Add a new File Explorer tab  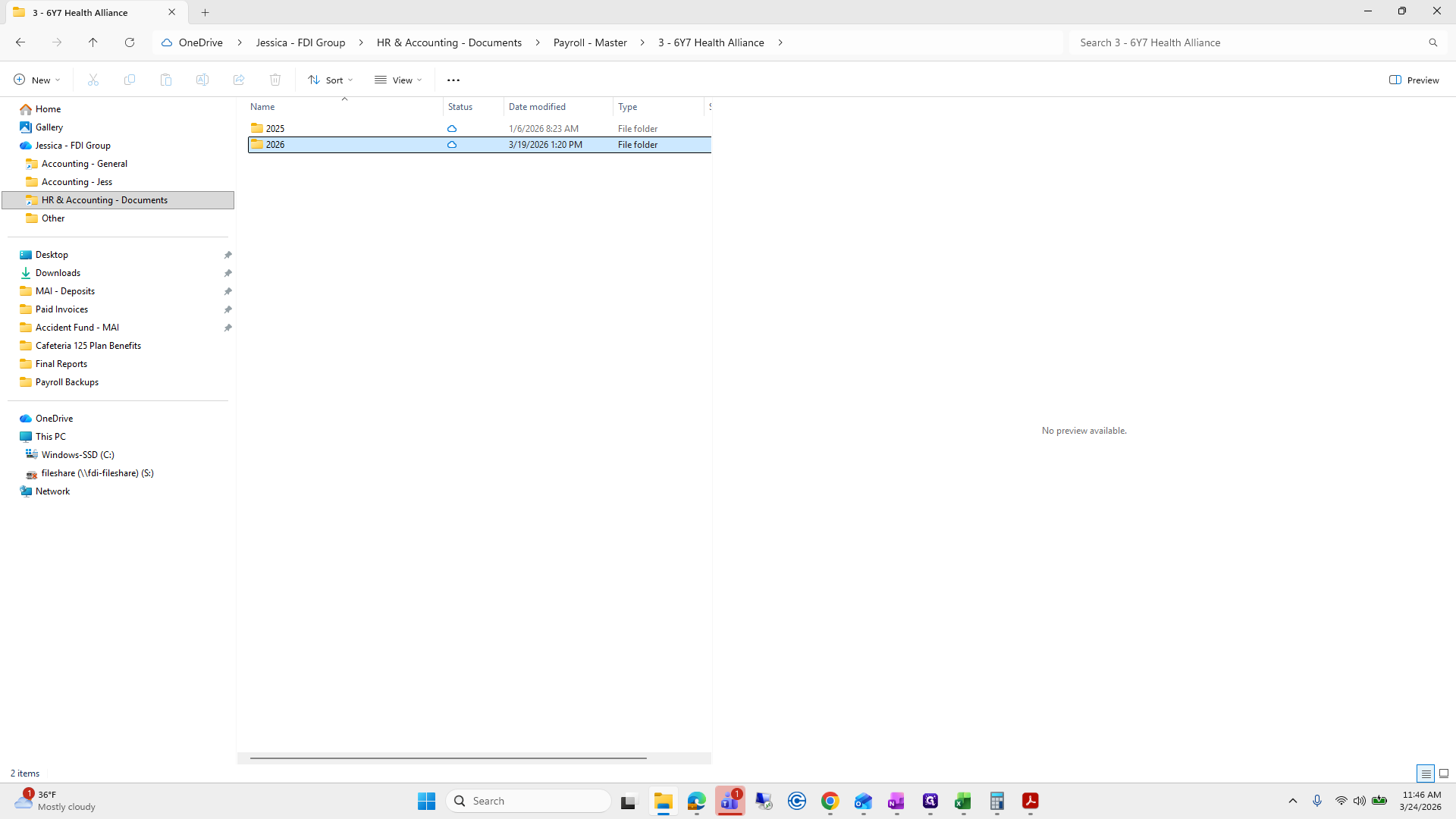pyautogui.click(x=205, y=12)
